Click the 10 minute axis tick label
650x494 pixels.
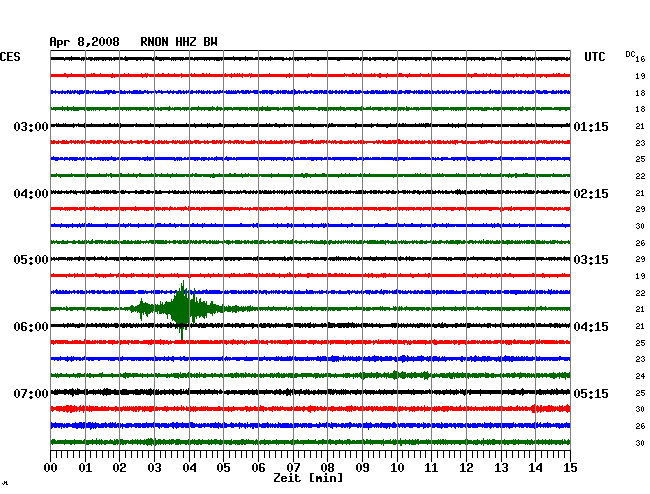pyautogui.click(x=397, y=467)
